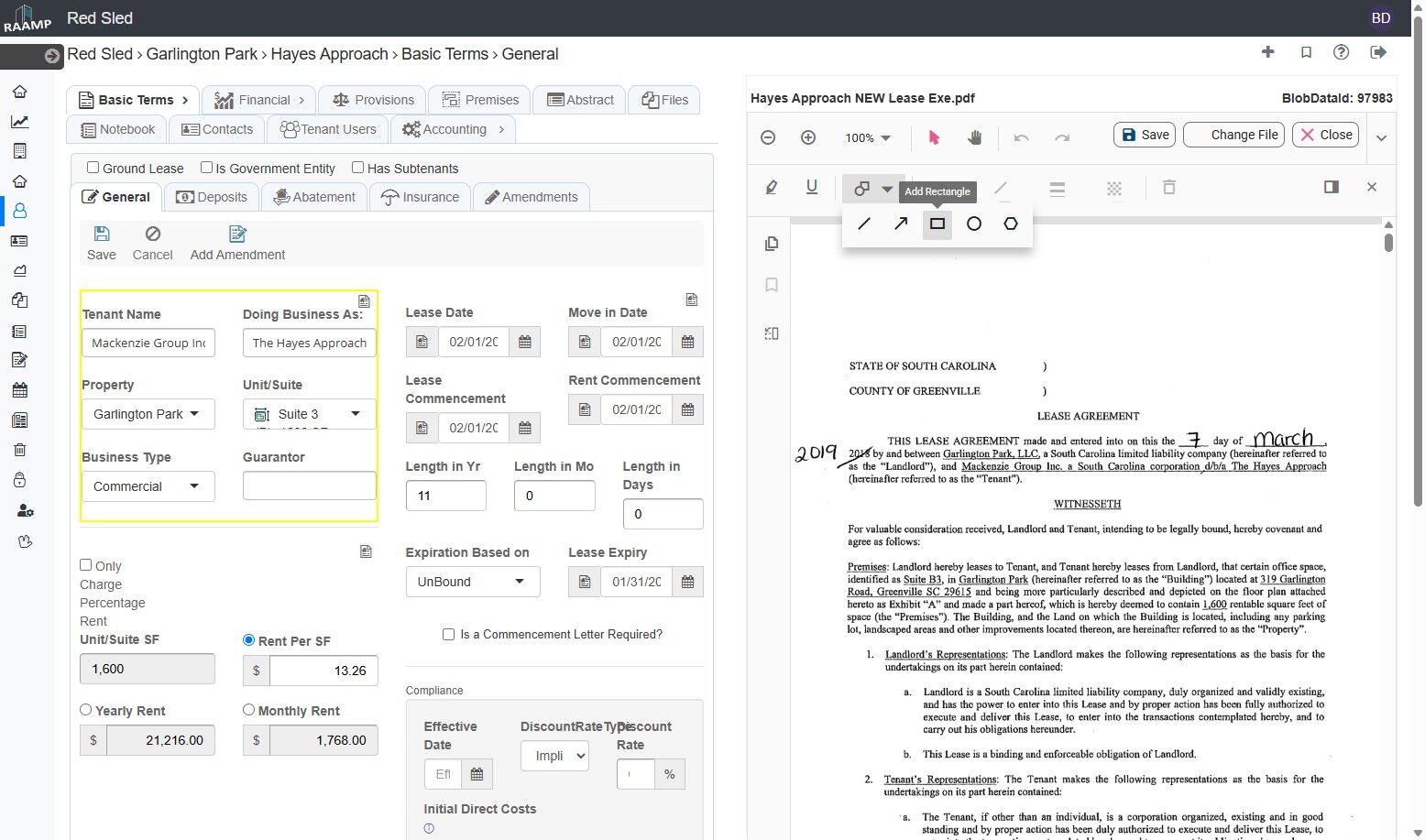
Task: Expand the Property dropdown Garlington Park
Action: tap(148, 414)
